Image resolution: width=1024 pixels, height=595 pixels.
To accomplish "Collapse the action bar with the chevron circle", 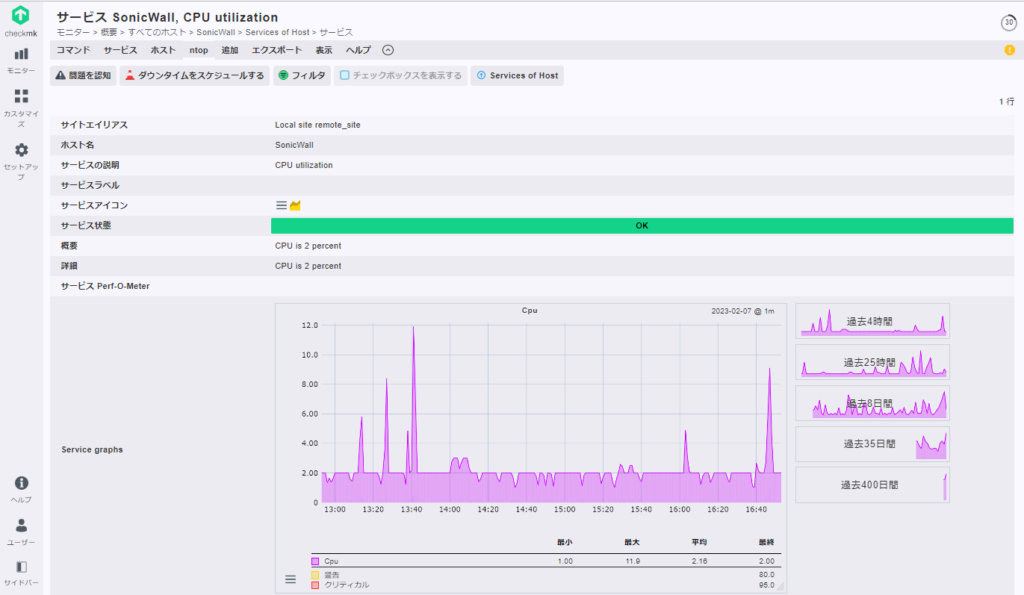I will [388, 50].
